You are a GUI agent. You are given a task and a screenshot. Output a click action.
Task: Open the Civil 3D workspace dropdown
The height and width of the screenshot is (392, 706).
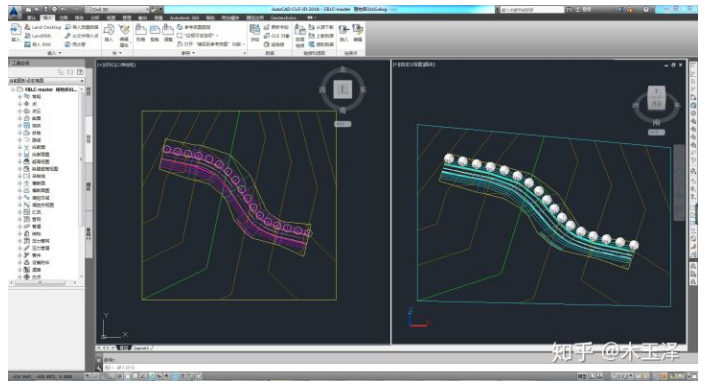[x=117, y=9]
